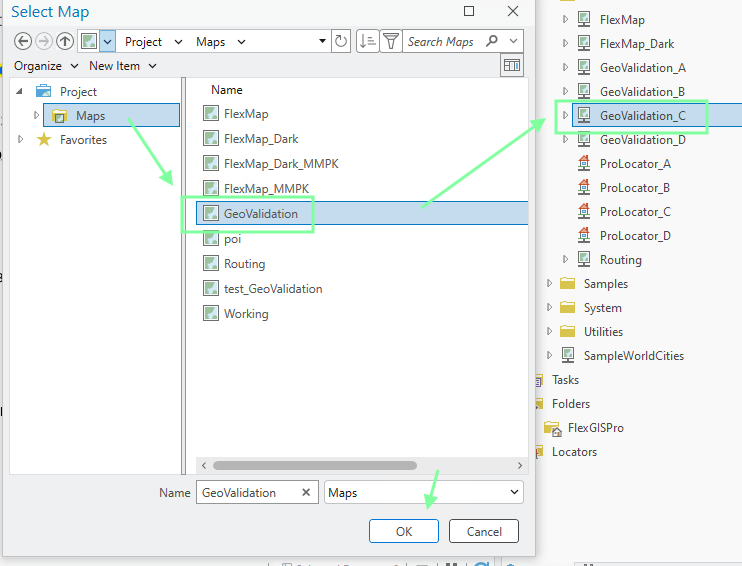Expand the Samples folder in Catalog

coord(549,284)
